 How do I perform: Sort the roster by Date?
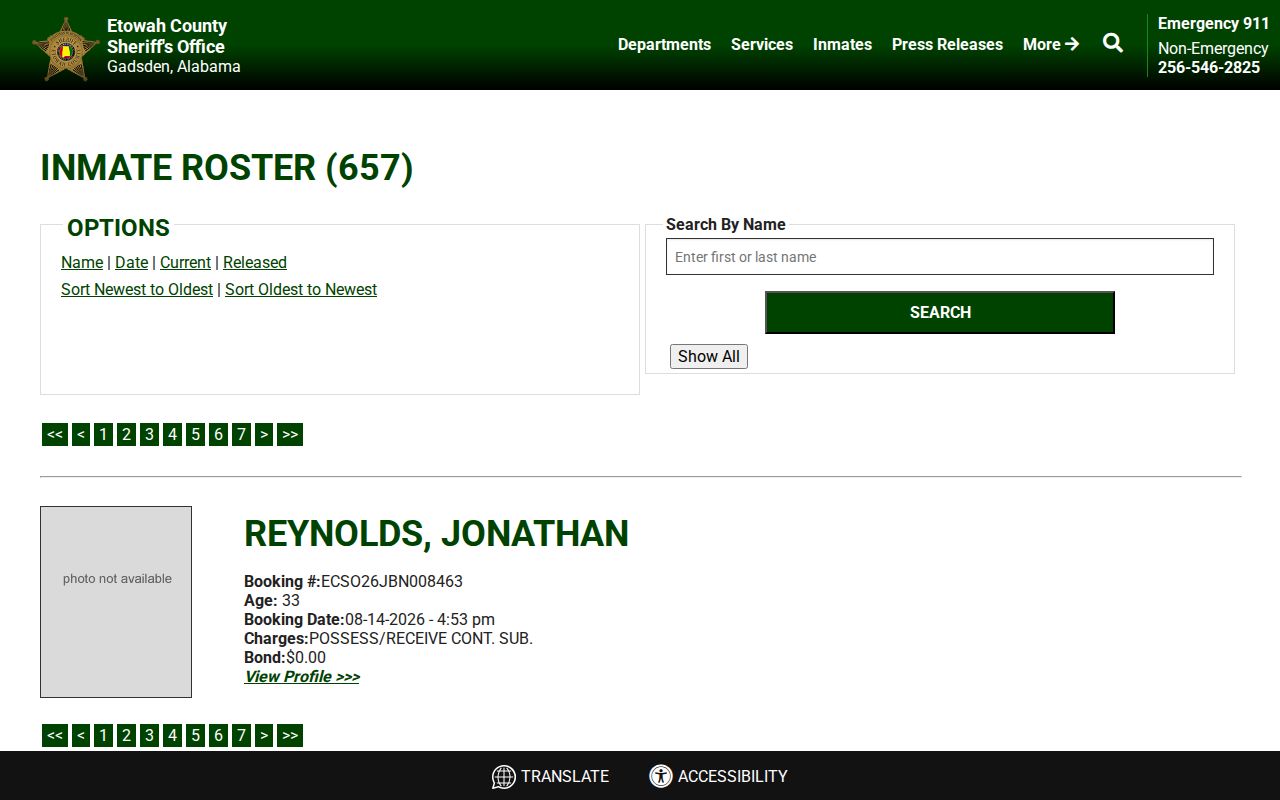pyautogui.click(x=131, y=262)
